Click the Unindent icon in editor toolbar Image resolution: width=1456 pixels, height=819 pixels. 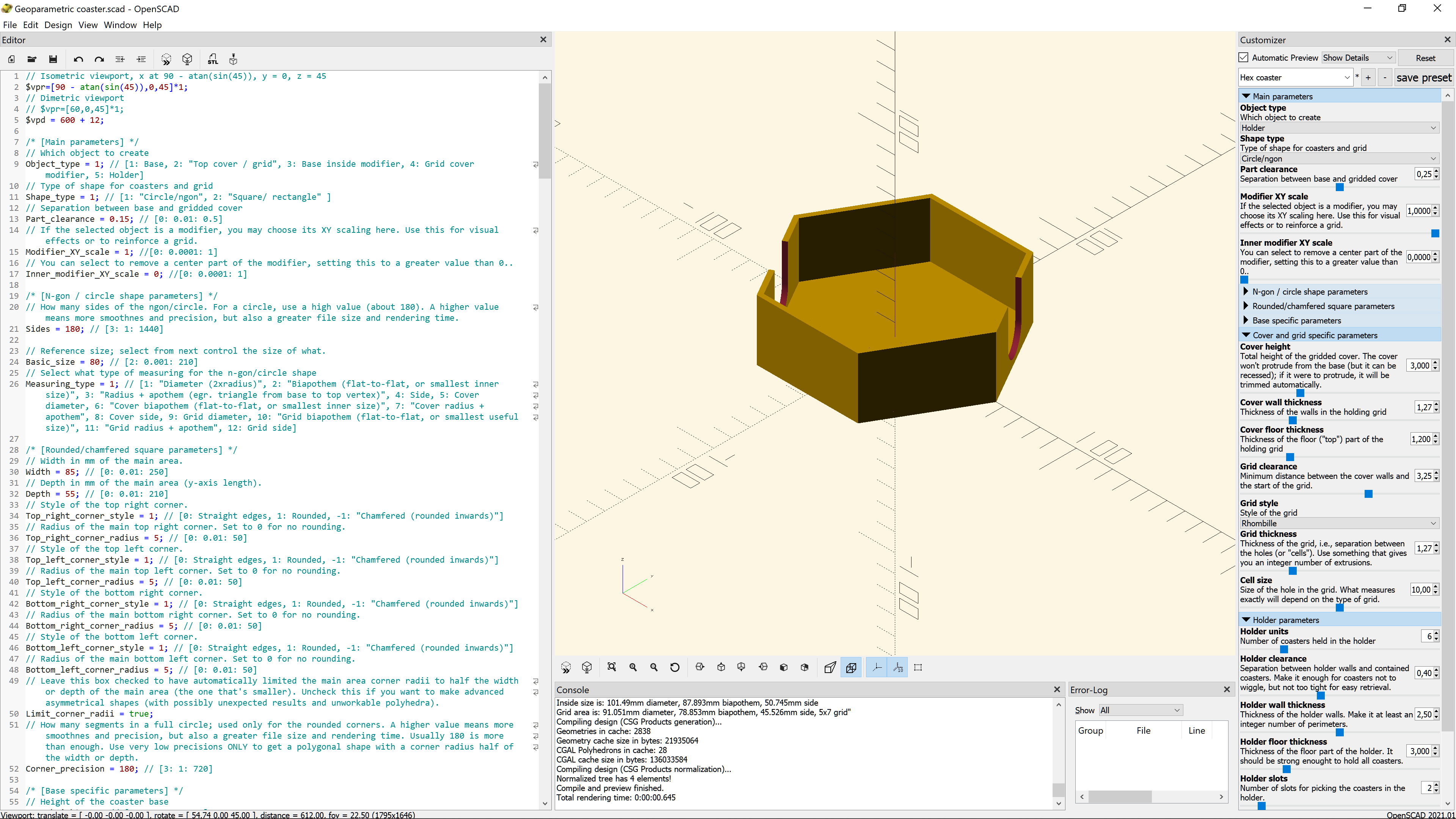[120, 60]
